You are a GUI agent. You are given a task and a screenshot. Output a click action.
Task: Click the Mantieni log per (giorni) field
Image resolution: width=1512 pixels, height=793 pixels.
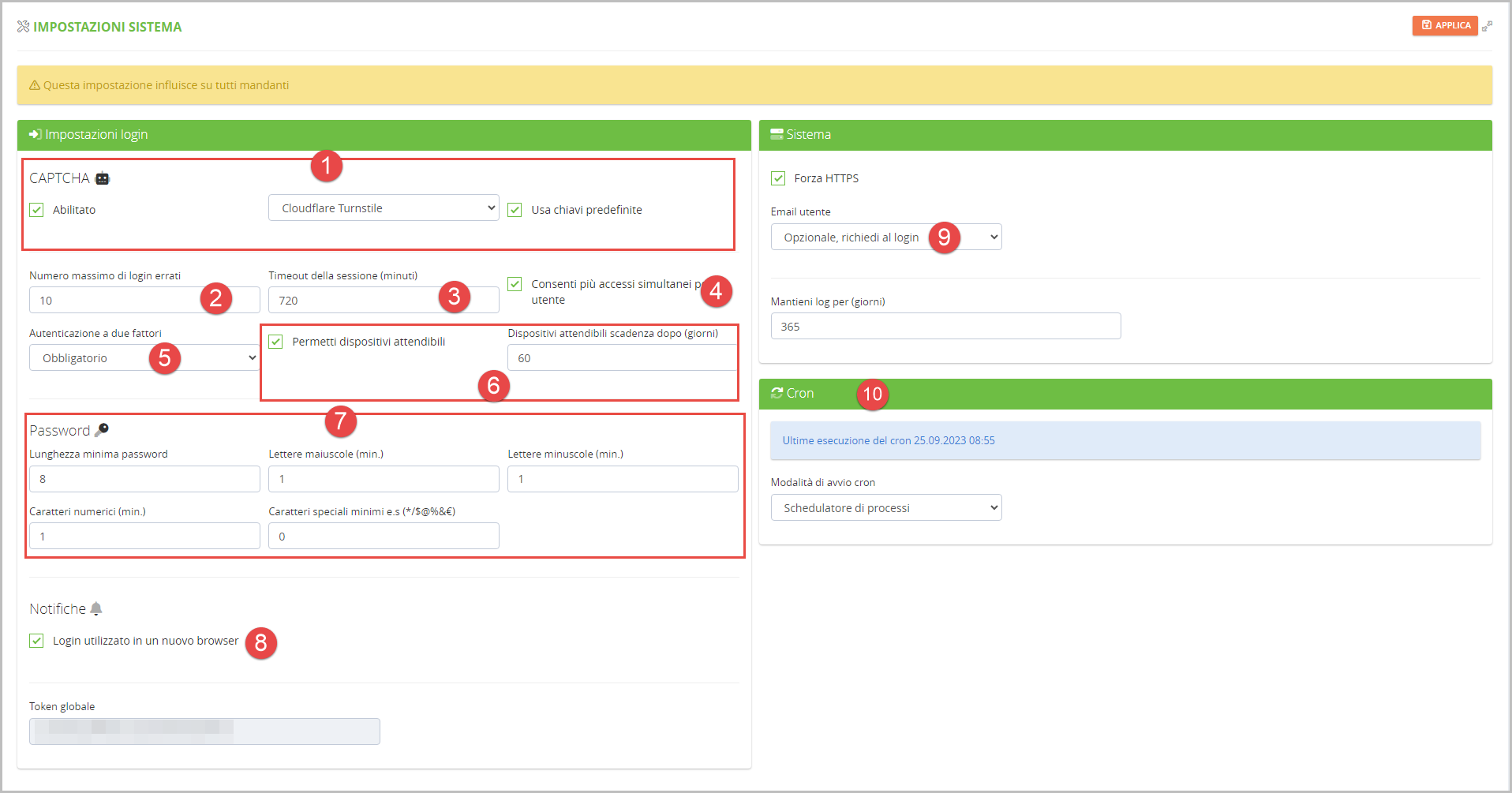(x=945, y=327)
